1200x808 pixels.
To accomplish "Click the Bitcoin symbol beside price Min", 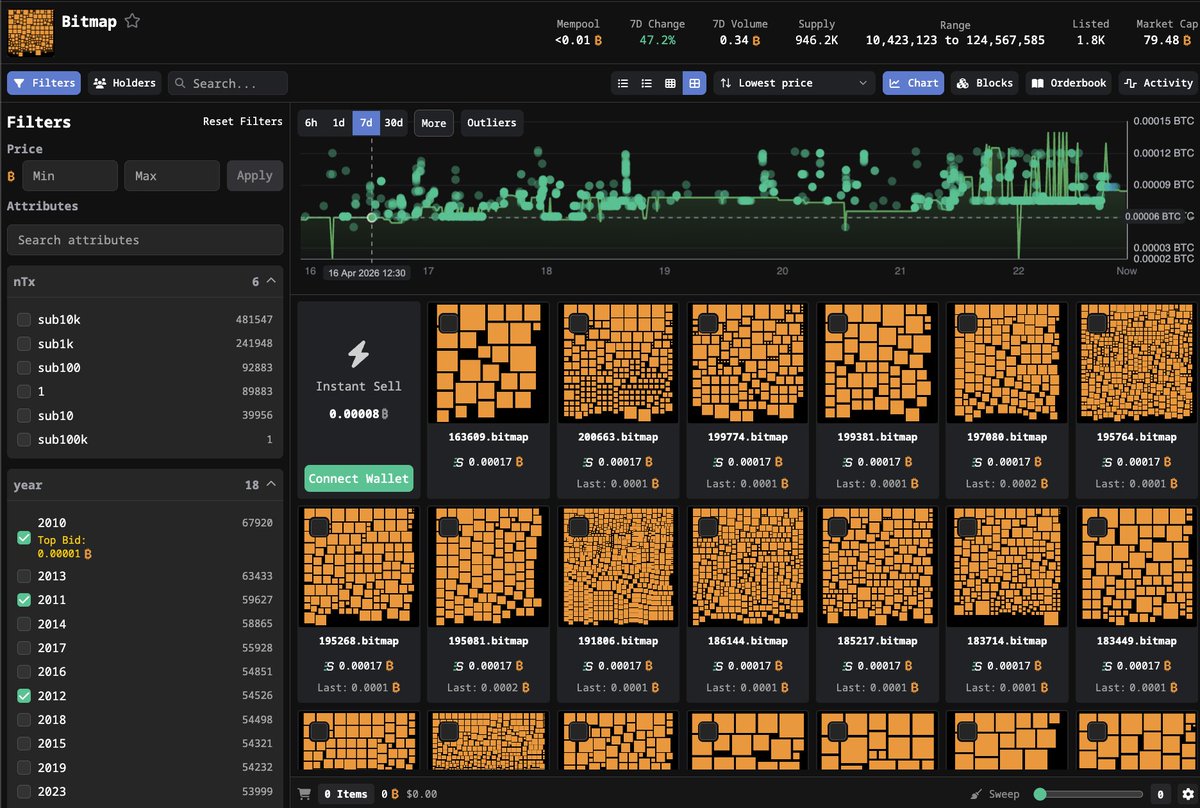I will 12,176.
